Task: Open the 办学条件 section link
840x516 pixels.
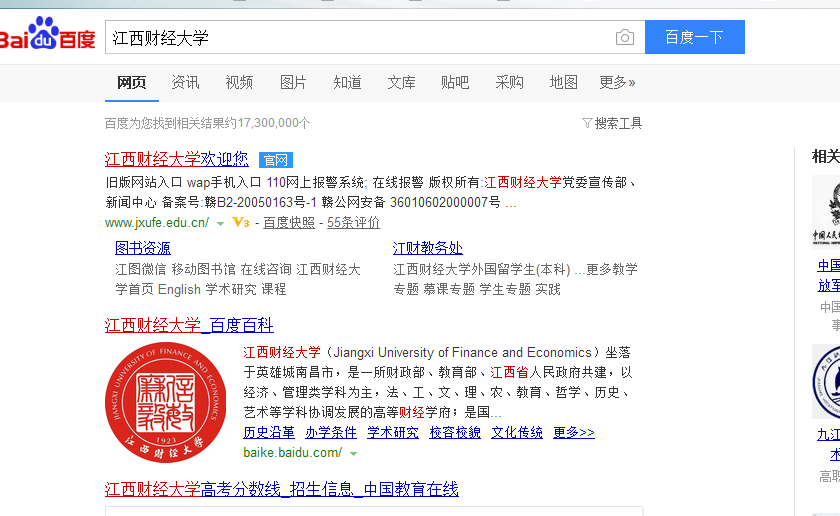Action: tap(331, 432)
